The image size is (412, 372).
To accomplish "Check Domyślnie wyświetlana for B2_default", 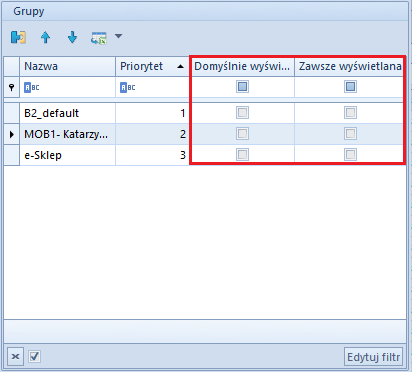I will (242, 113).
